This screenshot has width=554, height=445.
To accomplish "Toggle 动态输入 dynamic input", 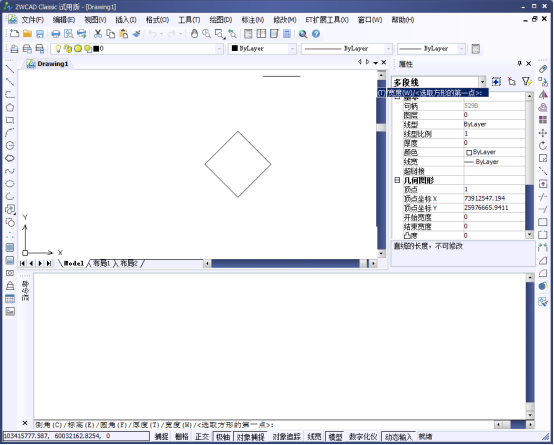I will coord(398,437).
